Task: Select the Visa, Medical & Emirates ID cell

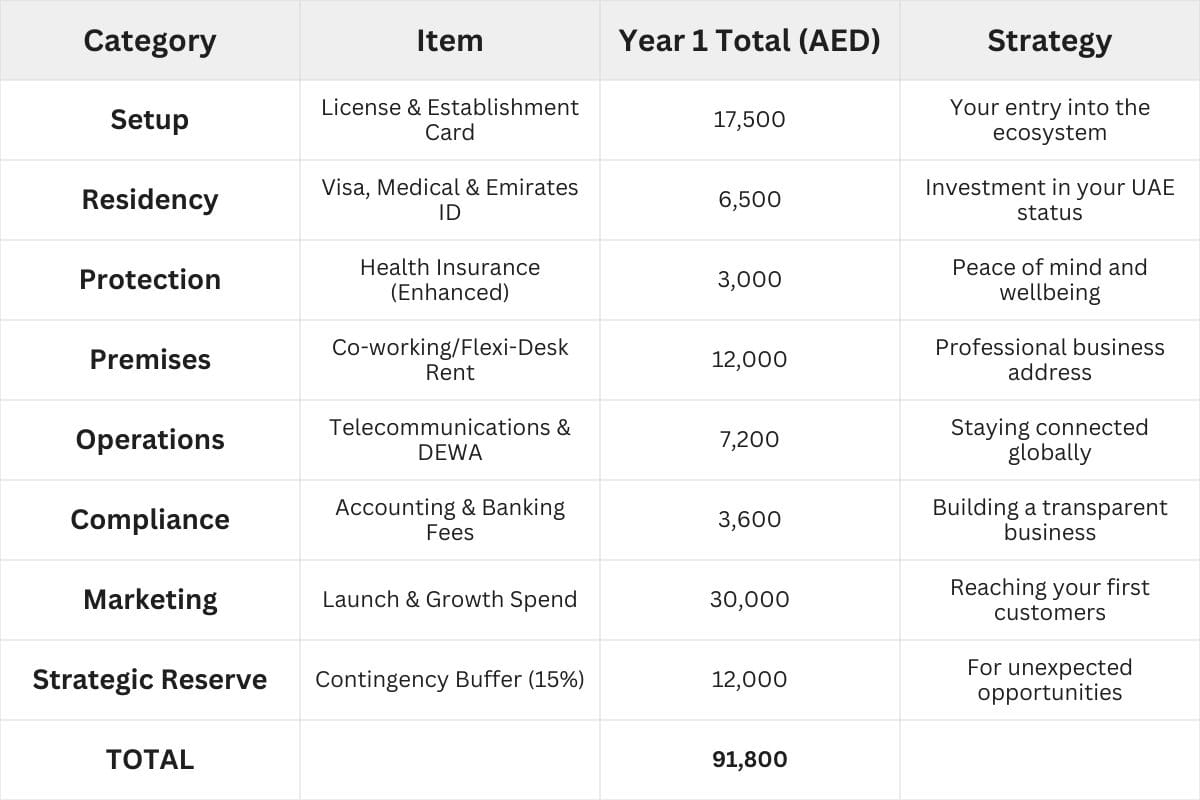Action: (x=449, y=200)
